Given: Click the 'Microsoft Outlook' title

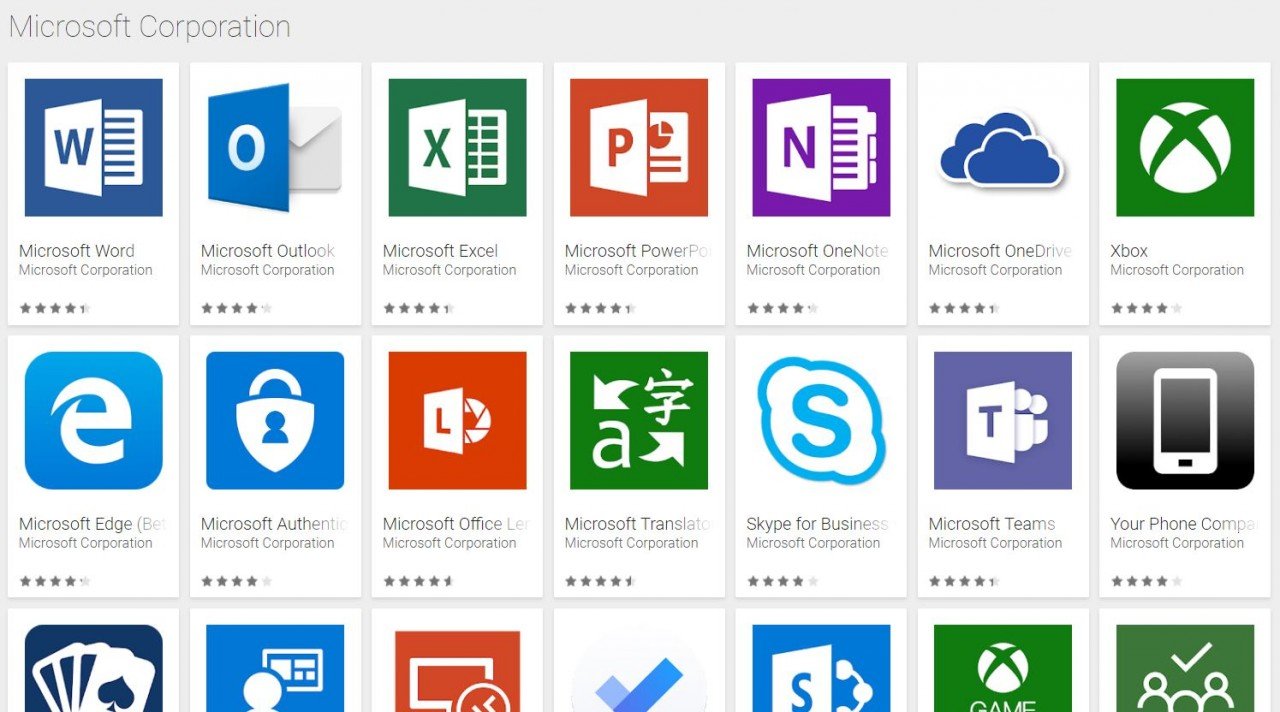Looking at the screenshot, I should pos(268,251).
